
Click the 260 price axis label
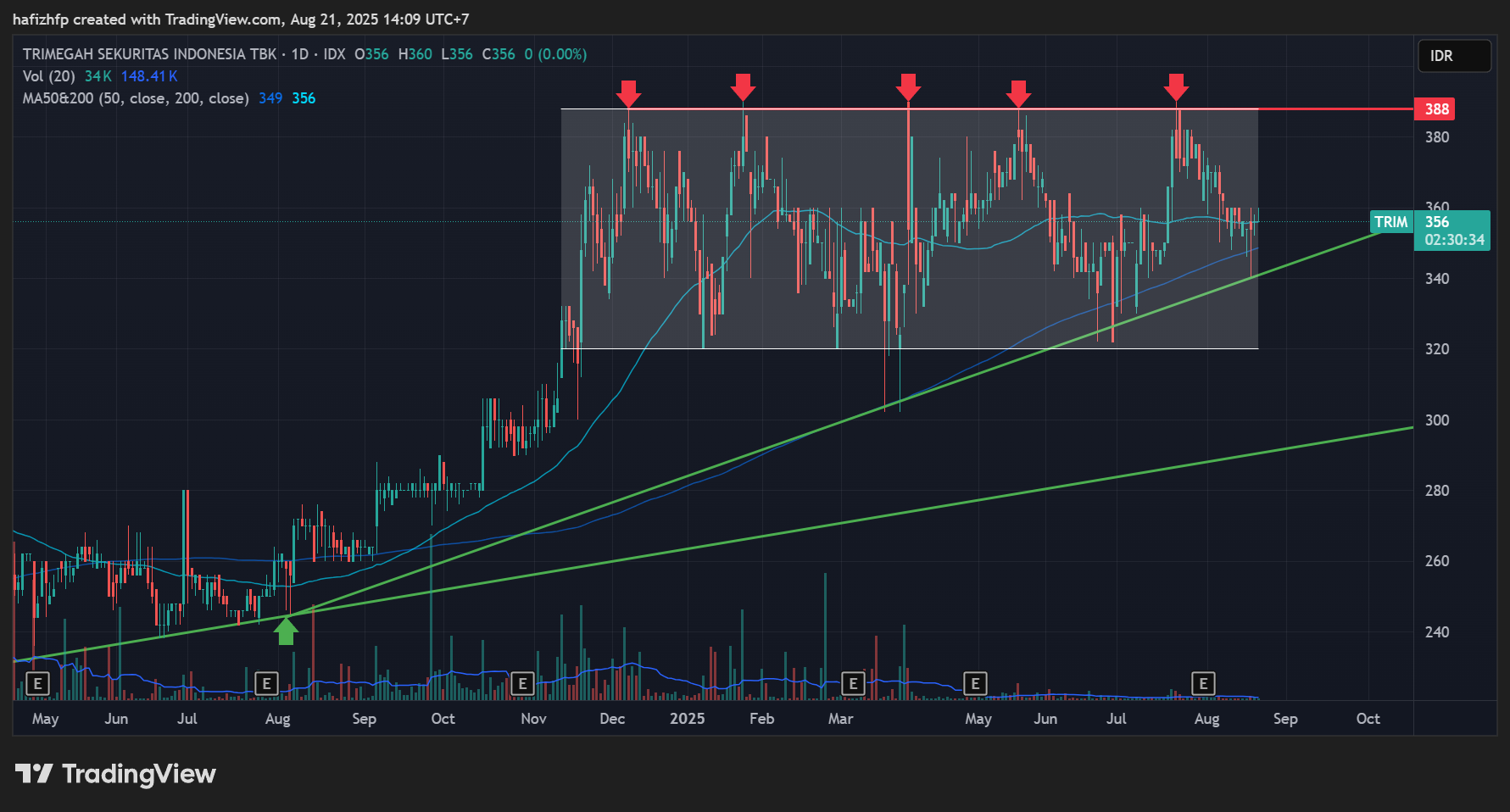click(1437, 561)
